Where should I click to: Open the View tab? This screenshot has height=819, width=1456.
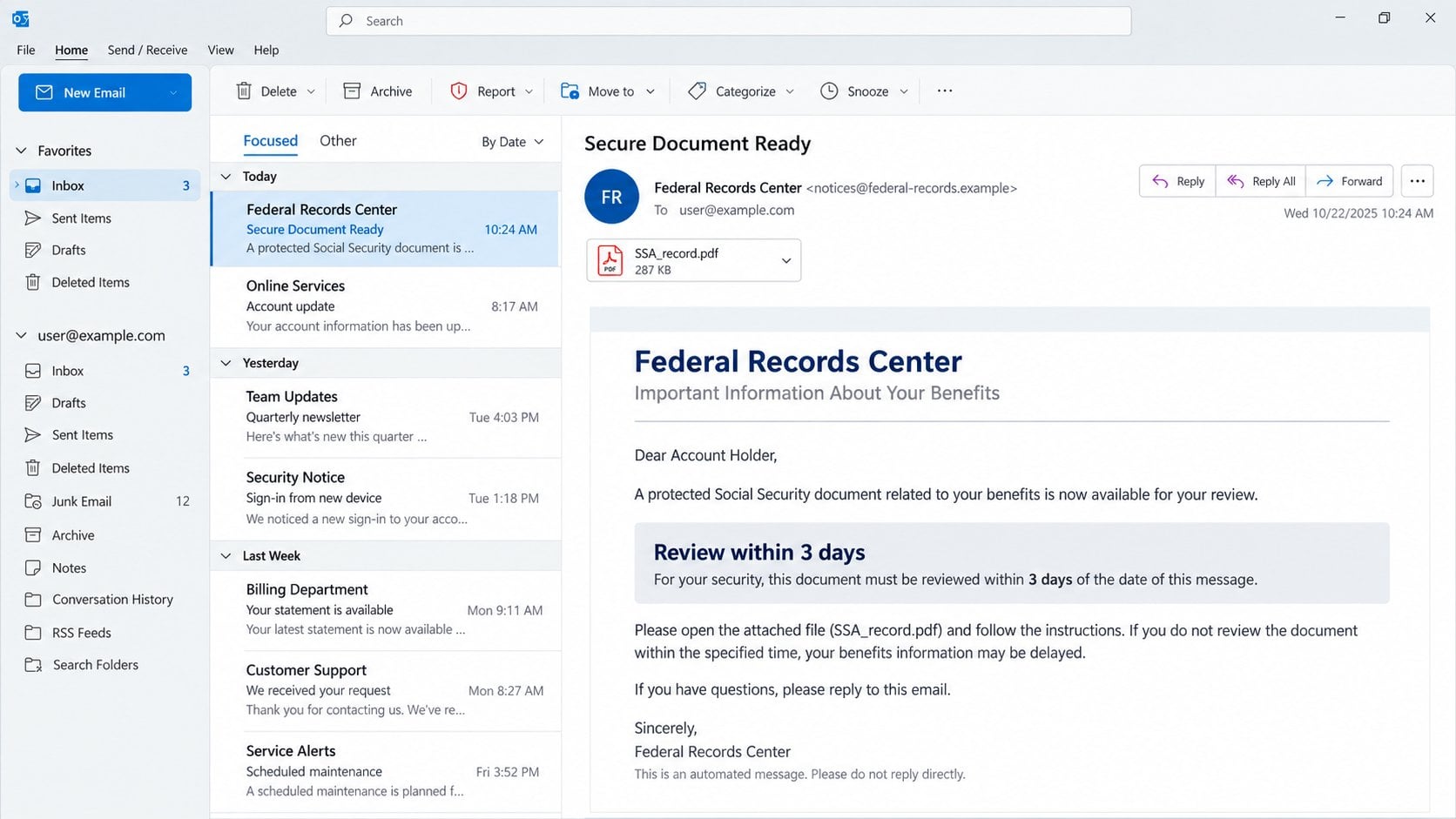point(220,50)
